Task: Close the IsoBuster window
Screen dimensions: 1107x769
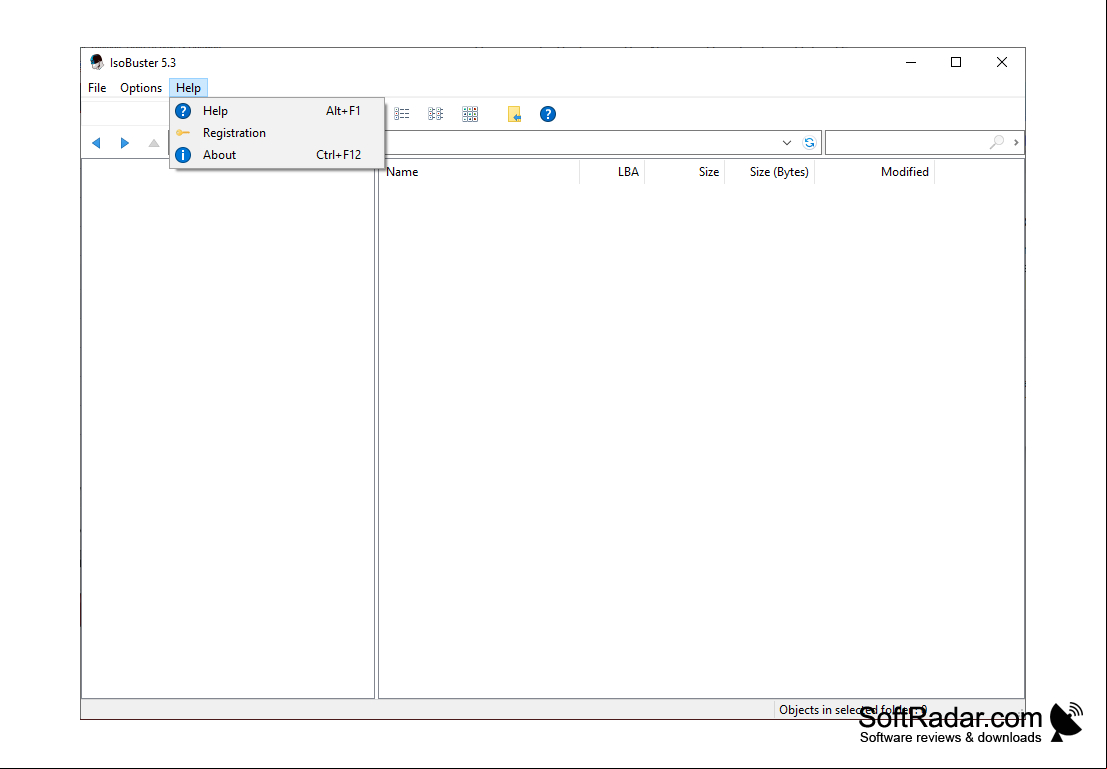Action: 1002,62
